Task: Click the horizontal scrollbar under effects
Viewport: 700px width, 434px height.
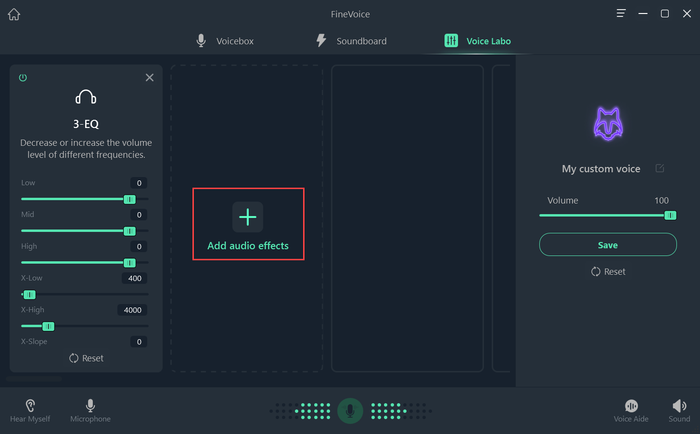Action: click(x=34, y=379)
